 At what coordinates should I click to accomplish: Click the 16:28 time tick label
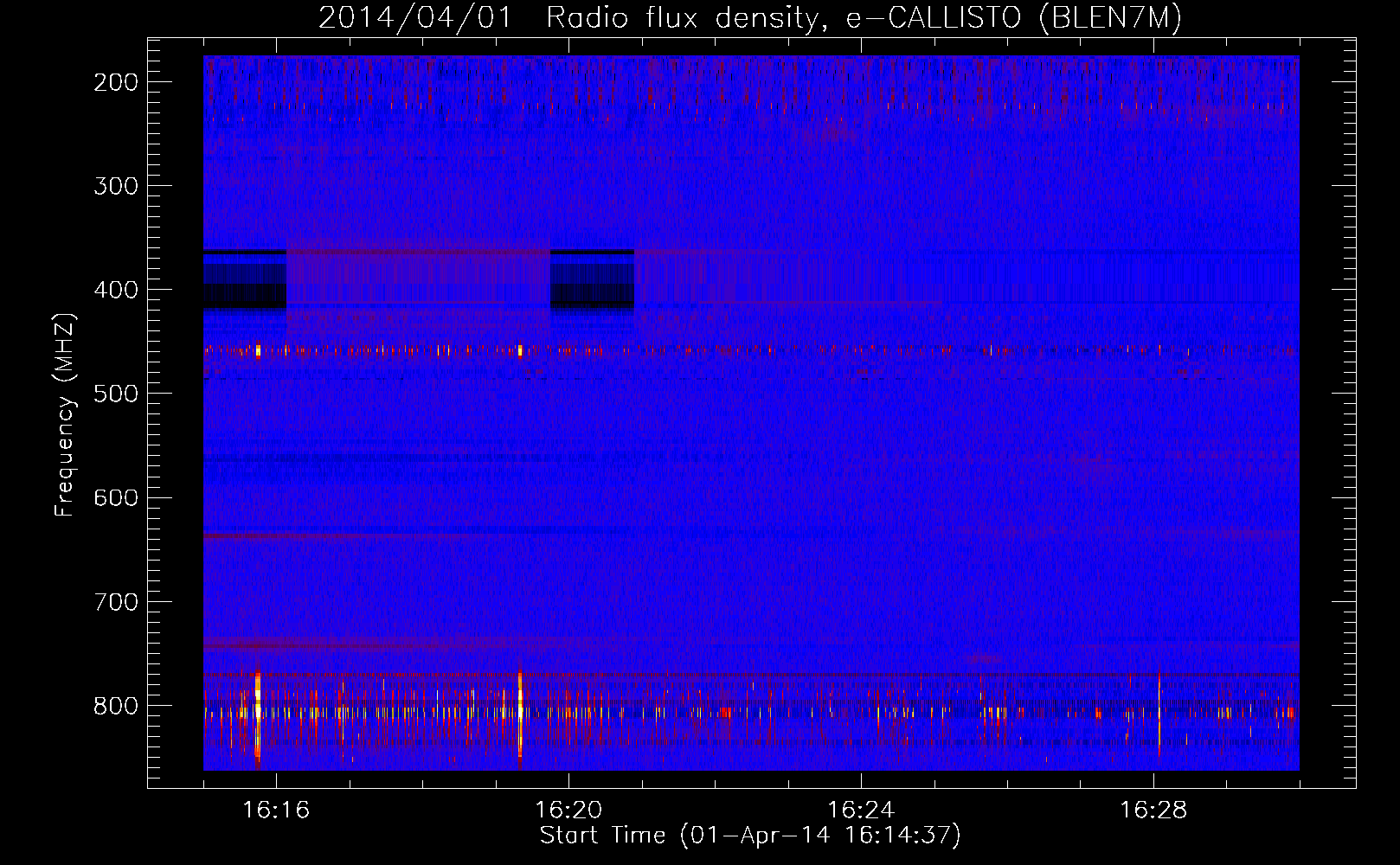(1153, 811)
